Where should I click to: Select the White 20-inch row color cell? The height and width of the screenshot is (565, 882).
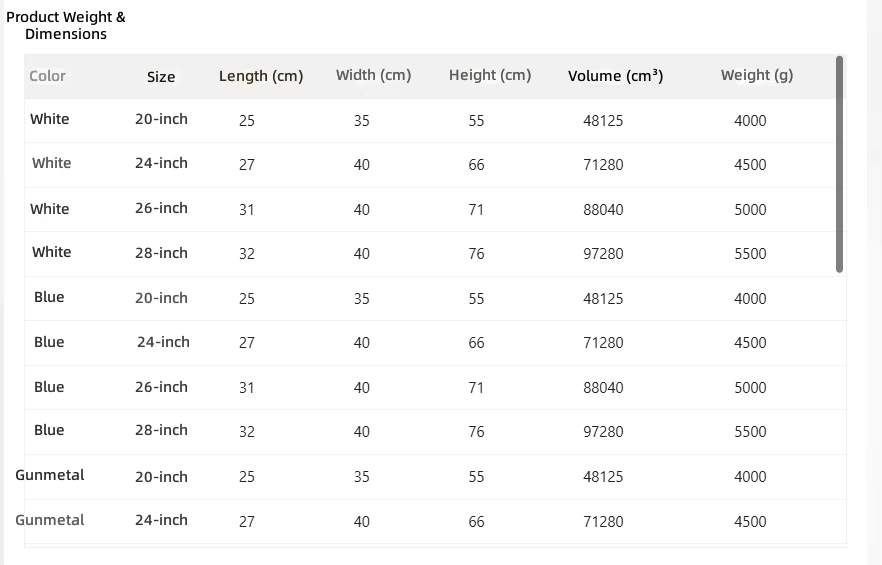(x=50, y=119)
